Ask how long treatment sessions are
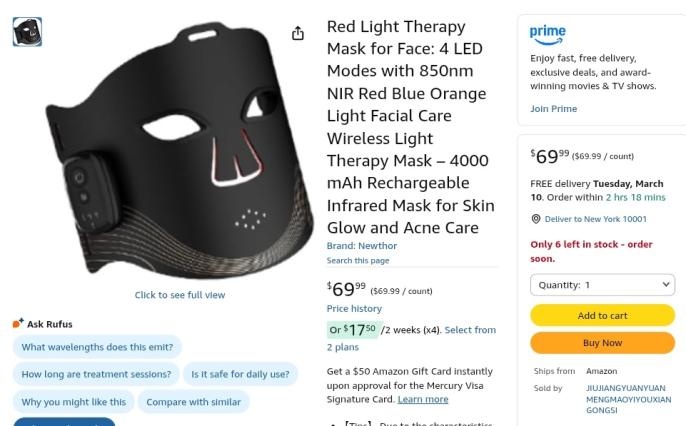Viewport: 686px width, 426px height. [96, 374]
